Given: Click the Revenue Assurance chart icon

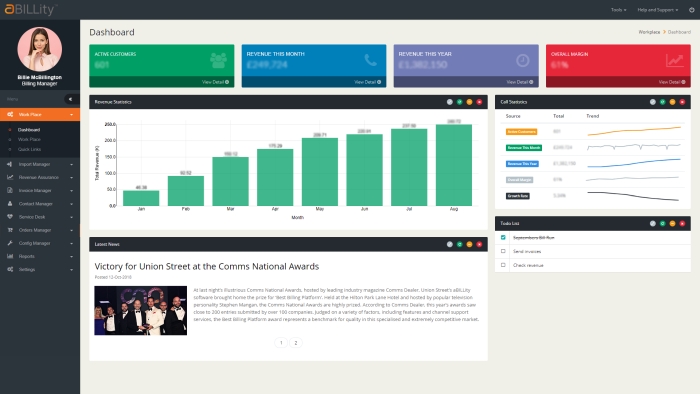Looking at the screenshot, I should (x=10, y=177).
